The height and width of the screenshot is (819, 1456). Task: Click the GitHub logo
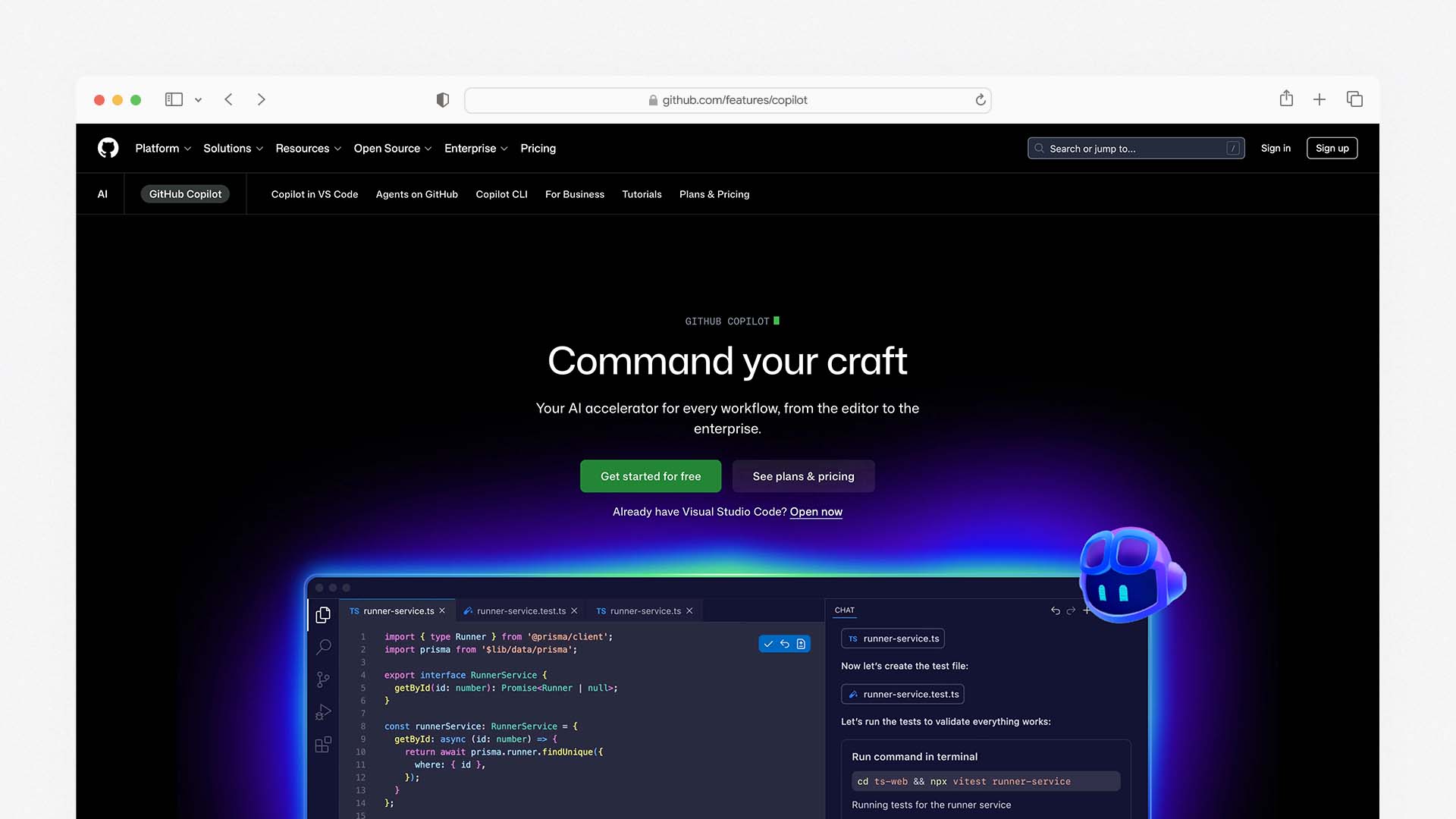click(108, 148)
